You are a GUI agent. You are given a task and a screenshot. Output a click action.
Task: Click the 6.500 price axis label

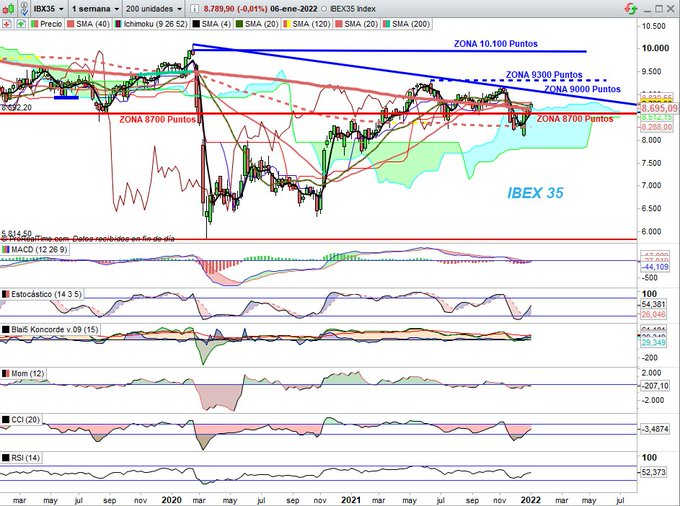tap(651, 209)
